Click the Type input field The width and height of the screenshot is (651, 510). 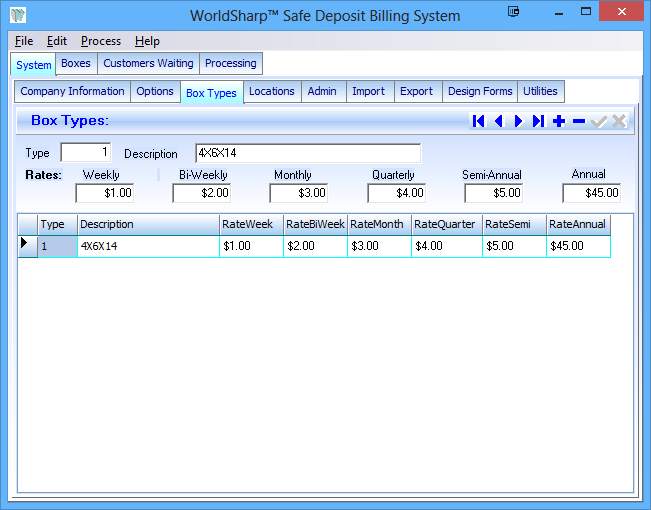point(86,152)
